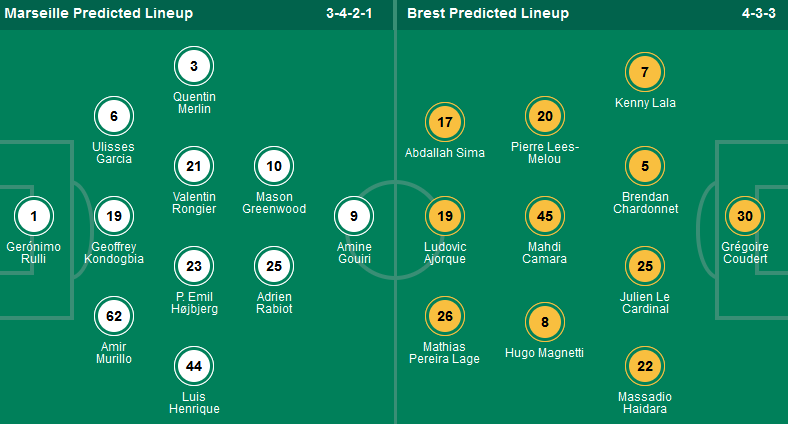
Task: Click Quentin Merlin's number 3 badge
Action: tap(194, 67)
